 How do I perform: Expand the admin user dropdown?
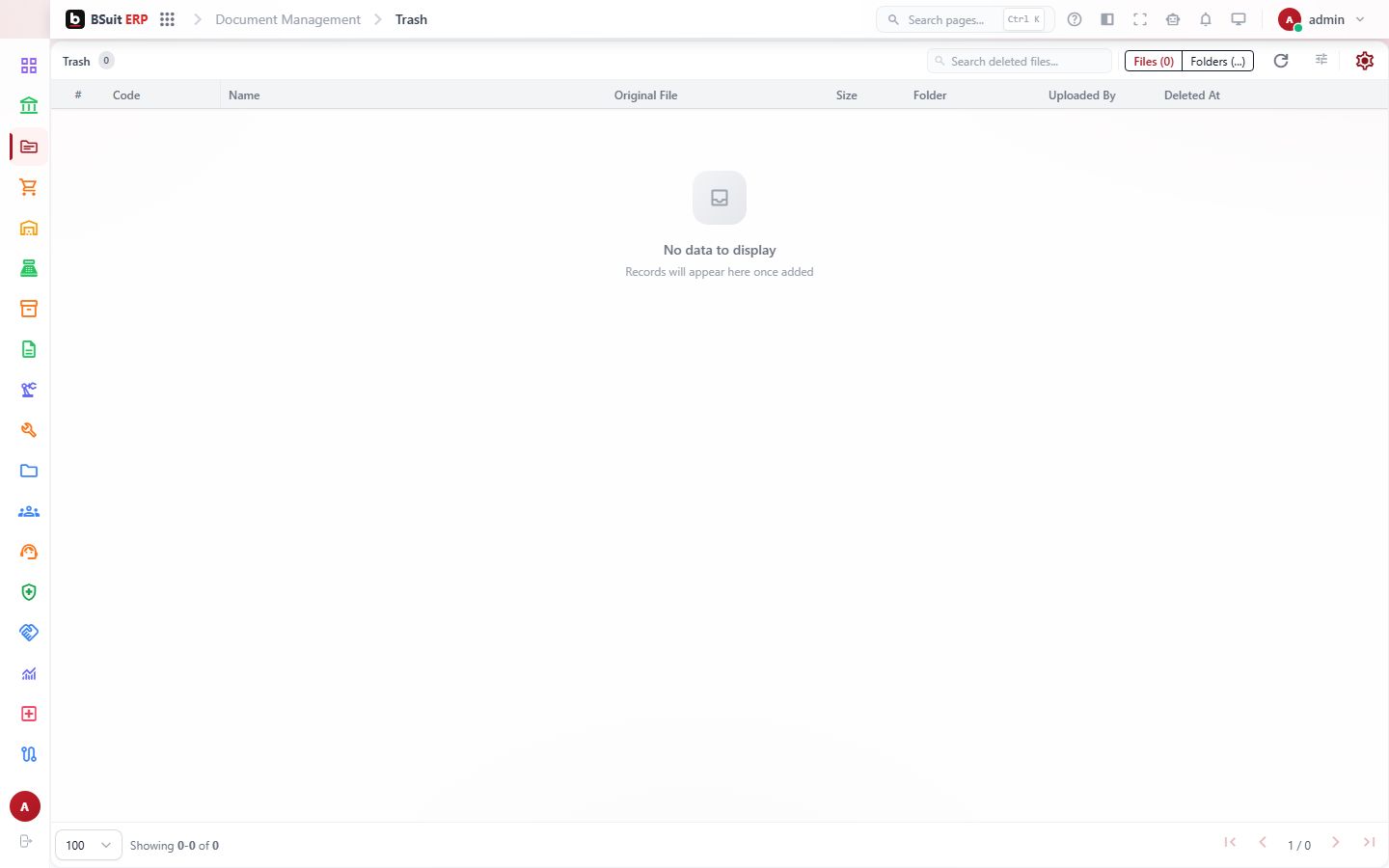1321,19
